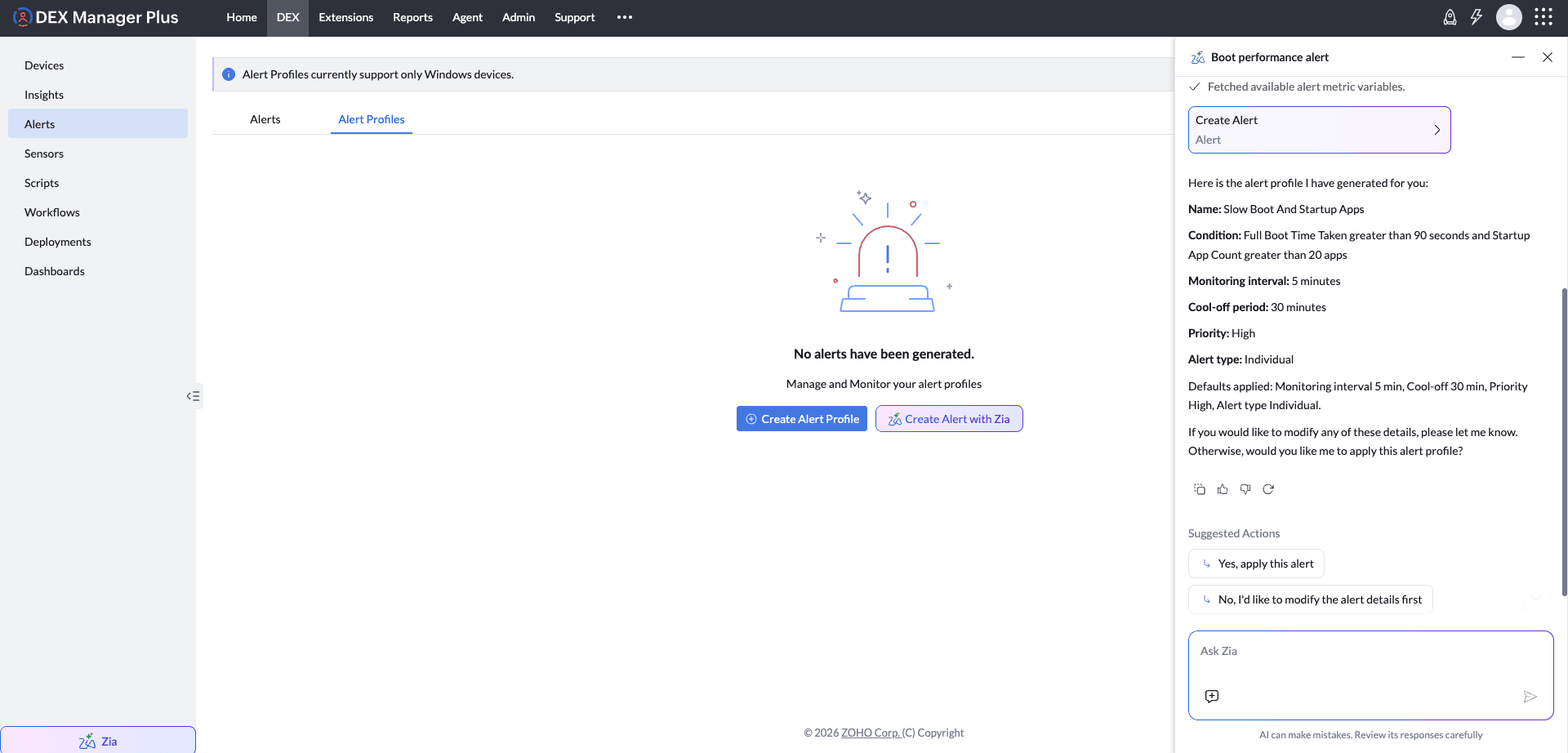Viewport: 1568px width, 753px height.
Task: Give thumbs up to Zia's response
Action: pyautogui.click(x=1223, y=489)
